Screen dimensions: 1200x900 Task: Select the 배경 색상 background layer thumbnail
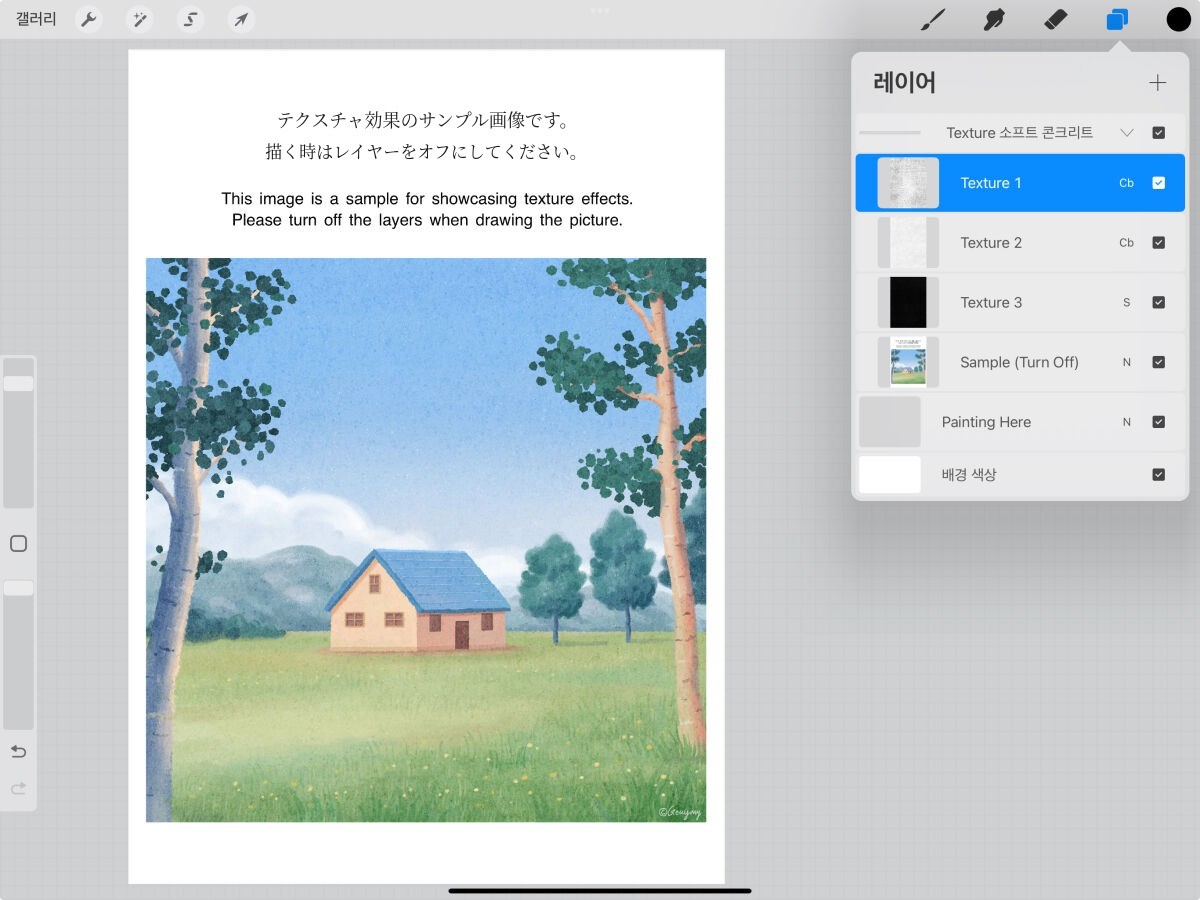(890, 475)
